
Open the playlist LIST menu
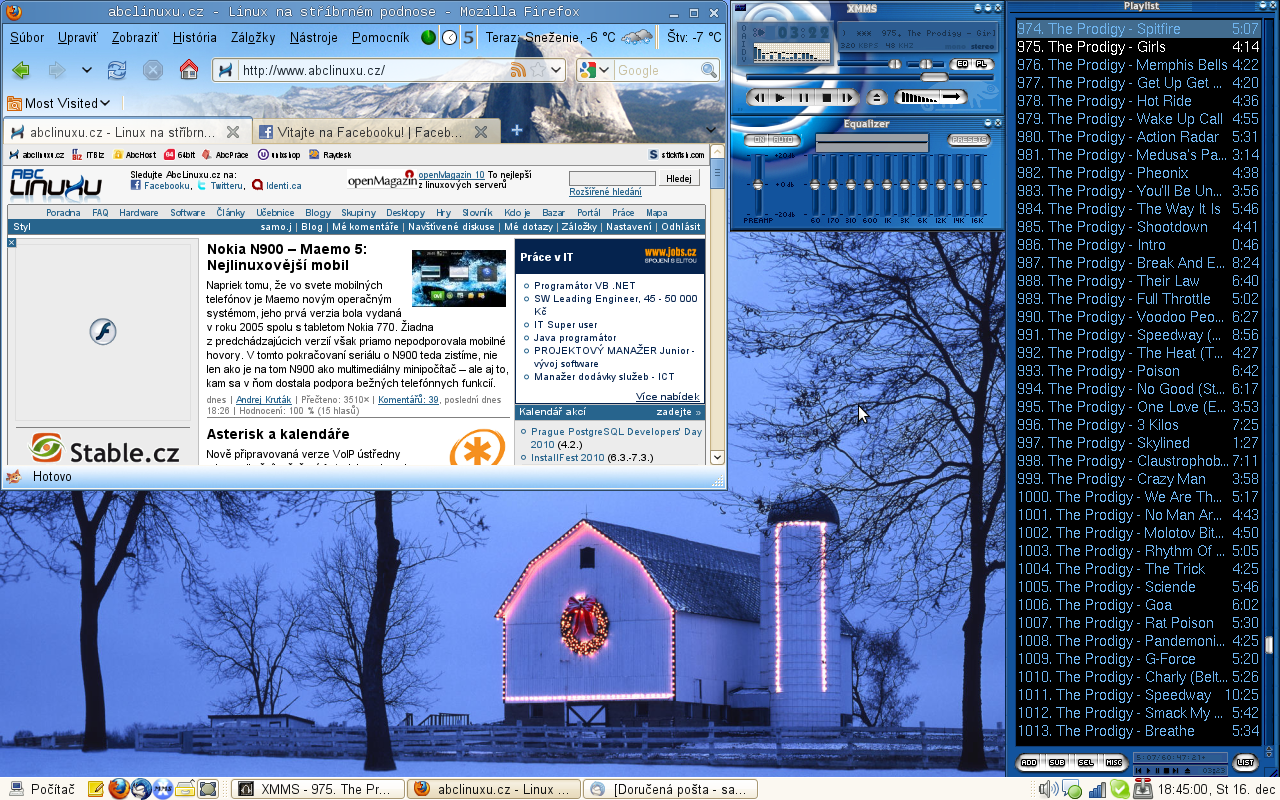coord(1246,763)
